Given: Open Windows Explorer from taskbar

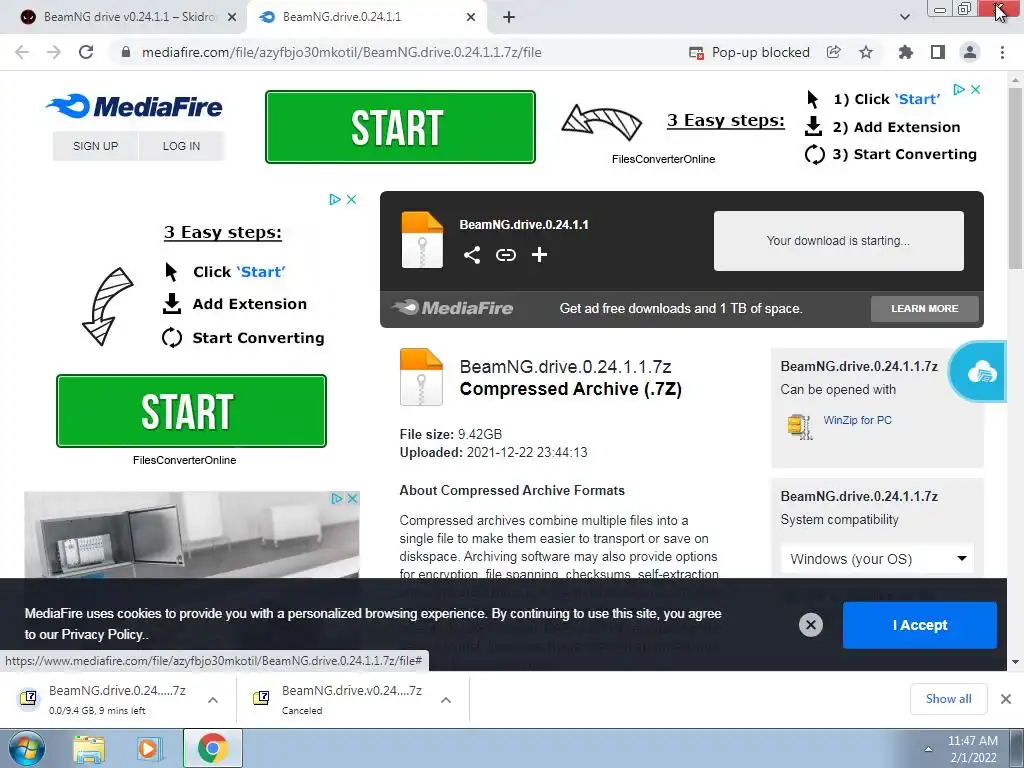Looking at the screenshot, I should click(88, 748).
